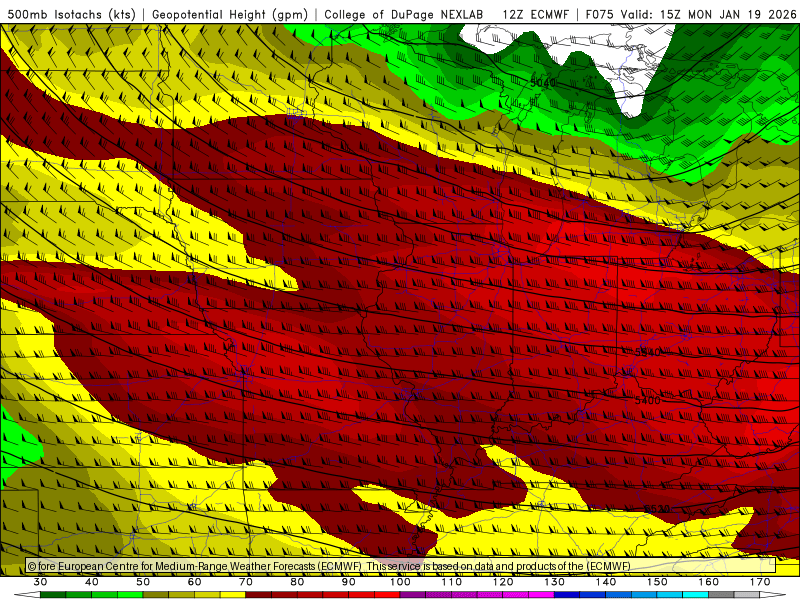
Task: Select the magenta swatch in the colorbar
Action: 541,595
